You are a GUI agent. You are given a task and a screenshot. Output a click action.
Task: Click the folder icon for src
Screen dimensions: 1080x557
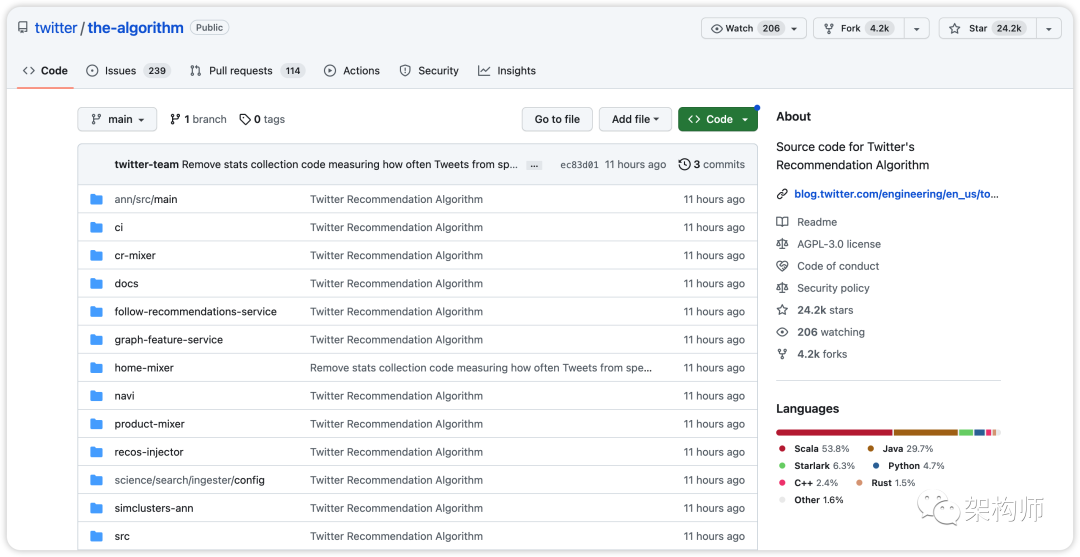pos(96,536)
